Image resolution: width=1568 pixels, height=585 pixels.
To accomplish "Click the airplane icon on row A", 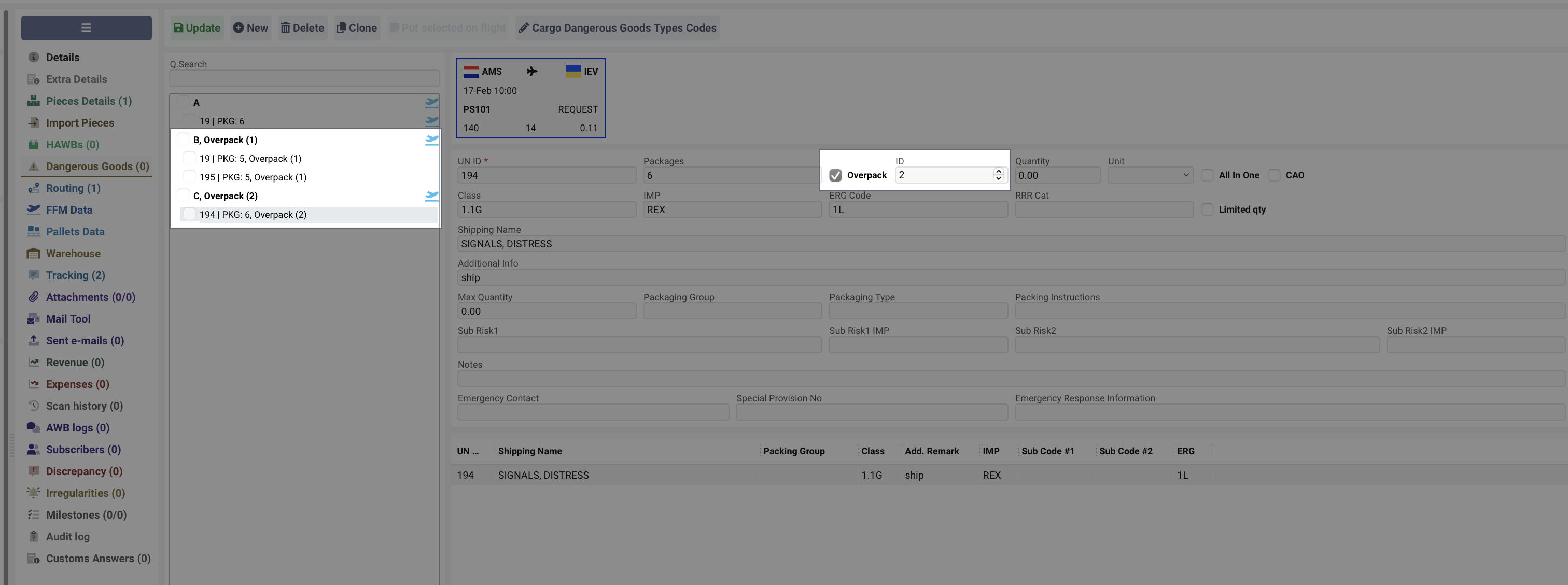I will coord(431,102).
